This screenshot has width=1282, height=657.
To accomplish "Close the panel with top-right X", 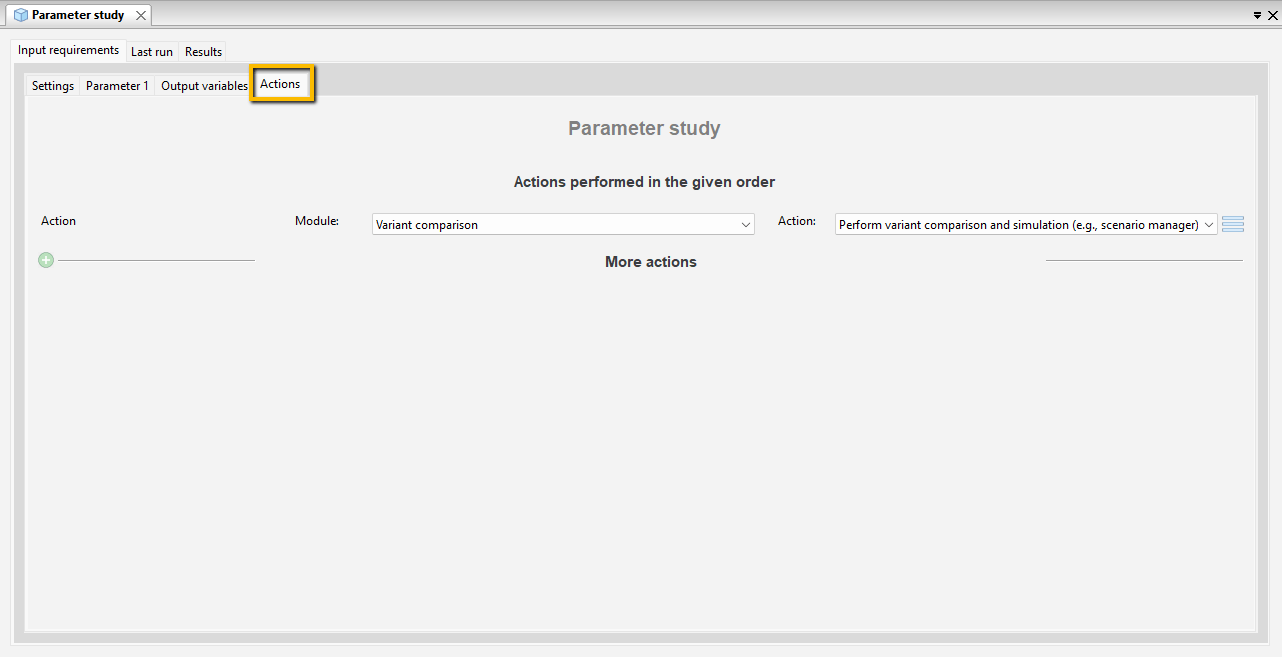I will click(1271, 16).
